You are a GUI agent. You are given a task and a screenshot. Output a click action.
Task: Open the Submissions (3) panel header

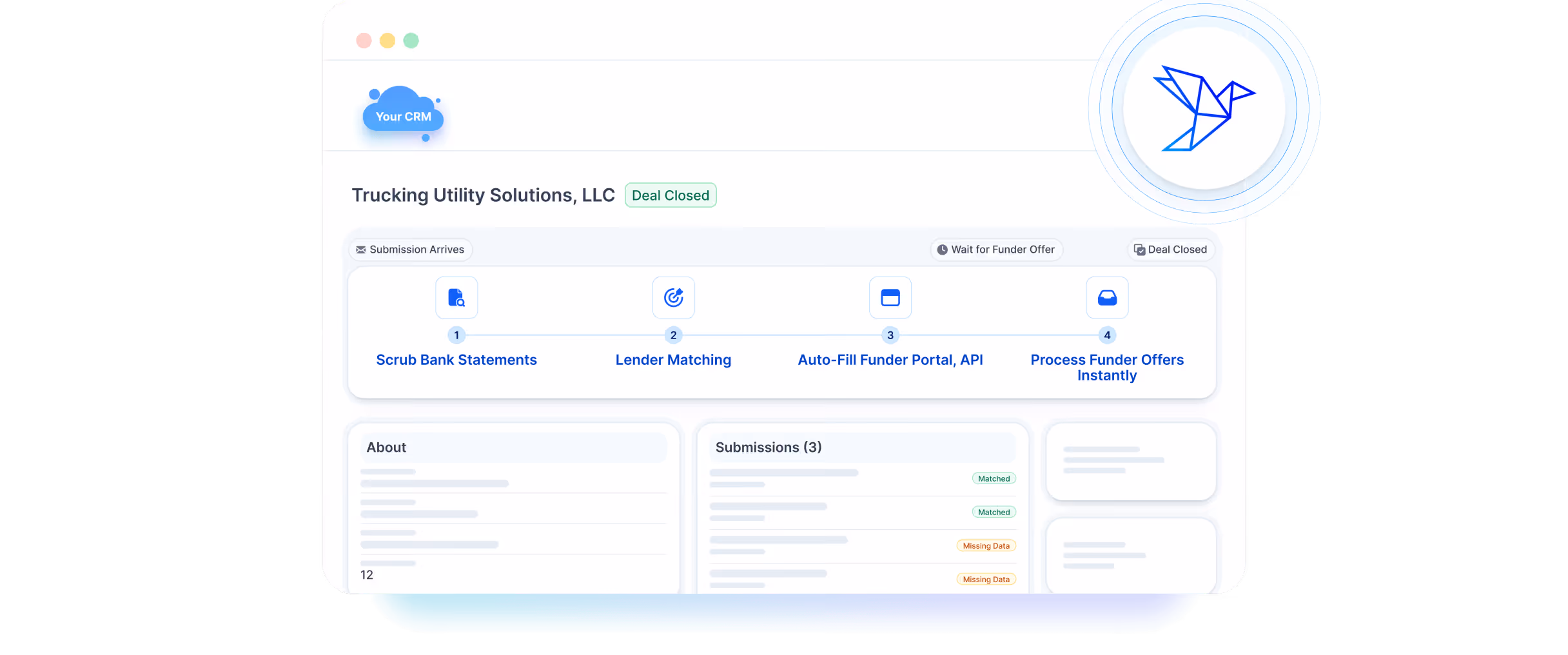pos(768,447)
